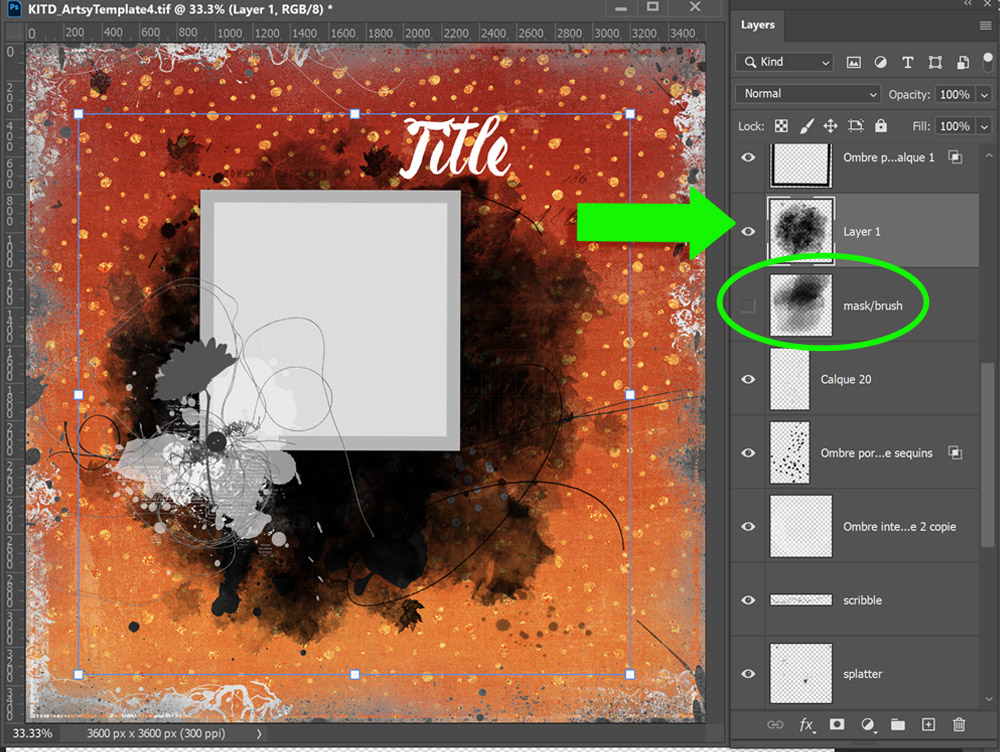
Task: Click smart object badge on Ombre p...alque 1
Action: tap(955, 157)
